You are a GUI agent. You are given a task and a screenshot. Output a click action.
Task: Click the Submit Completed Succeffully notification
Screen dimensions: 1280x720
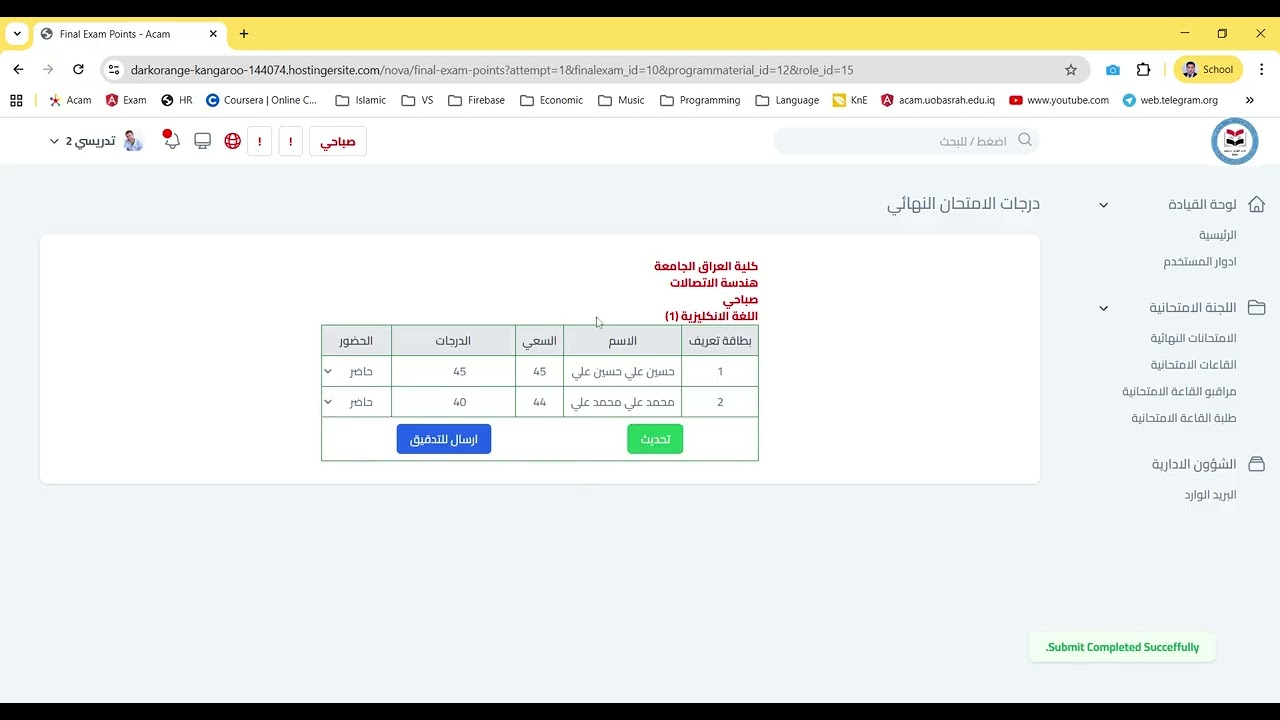click(1122, 647)
